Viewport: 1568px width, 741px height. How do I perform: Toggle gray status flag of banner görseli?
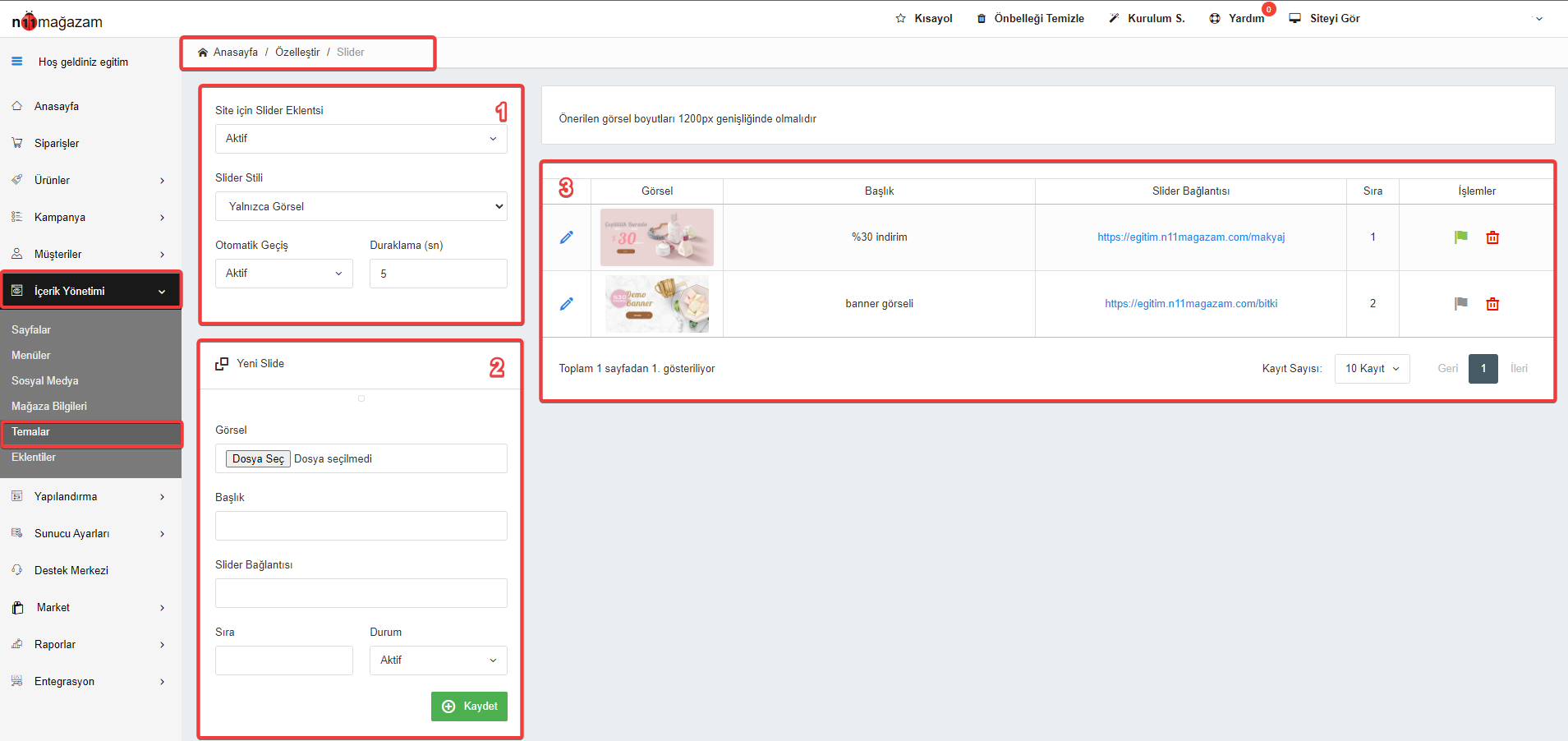[x=1460, y=304]
